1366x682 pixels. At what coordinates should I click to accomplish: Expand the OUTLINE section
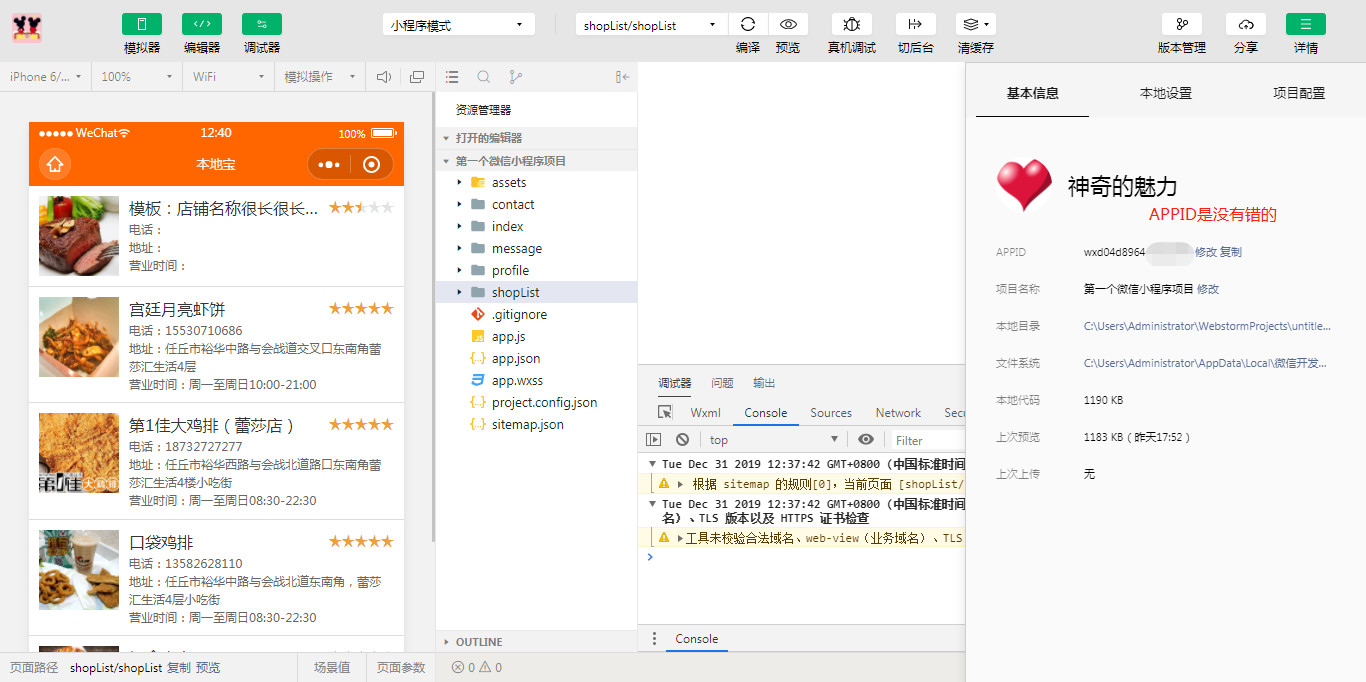(x=536, y=642)
